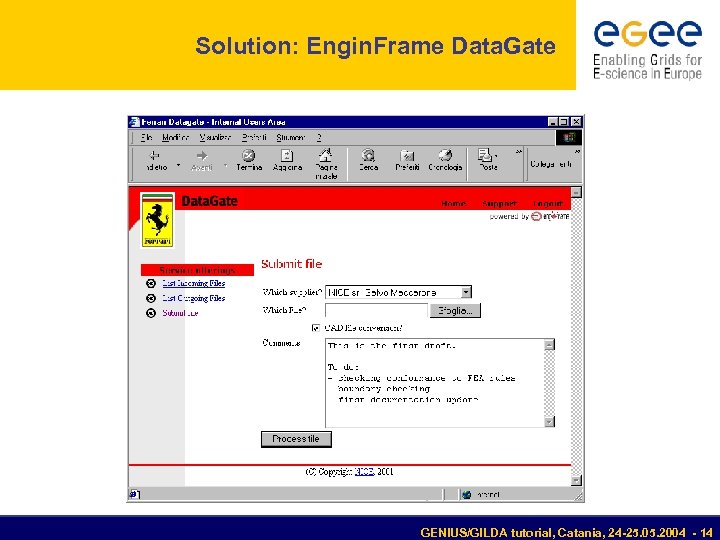Screen dimensions: 720x540
Task: Open the Preferiti menu
Action: coord(254,137)
